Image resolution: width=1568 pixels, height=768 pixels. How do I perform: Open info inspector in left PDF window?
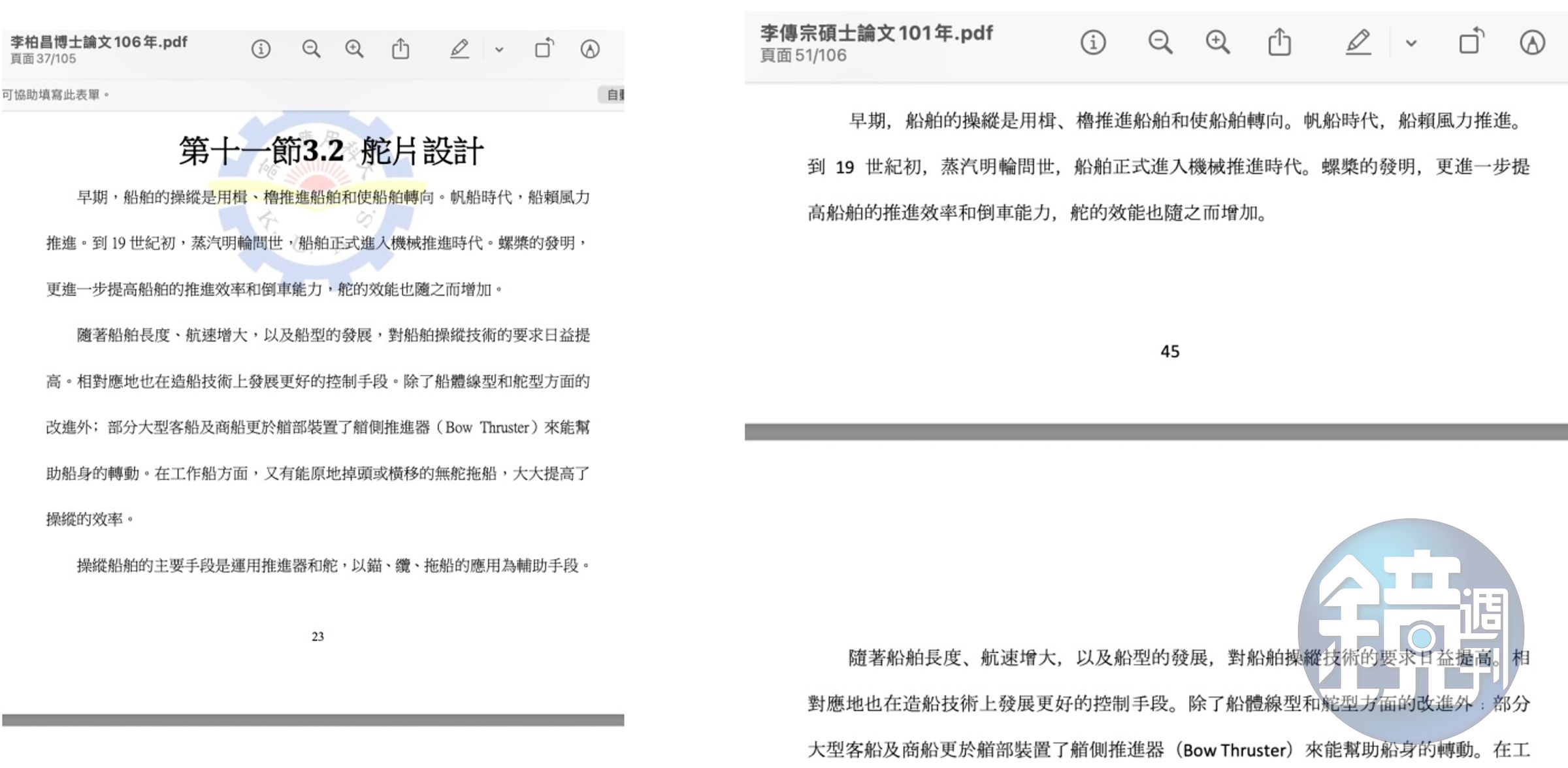pyautogui.click(x=261, y=49)
